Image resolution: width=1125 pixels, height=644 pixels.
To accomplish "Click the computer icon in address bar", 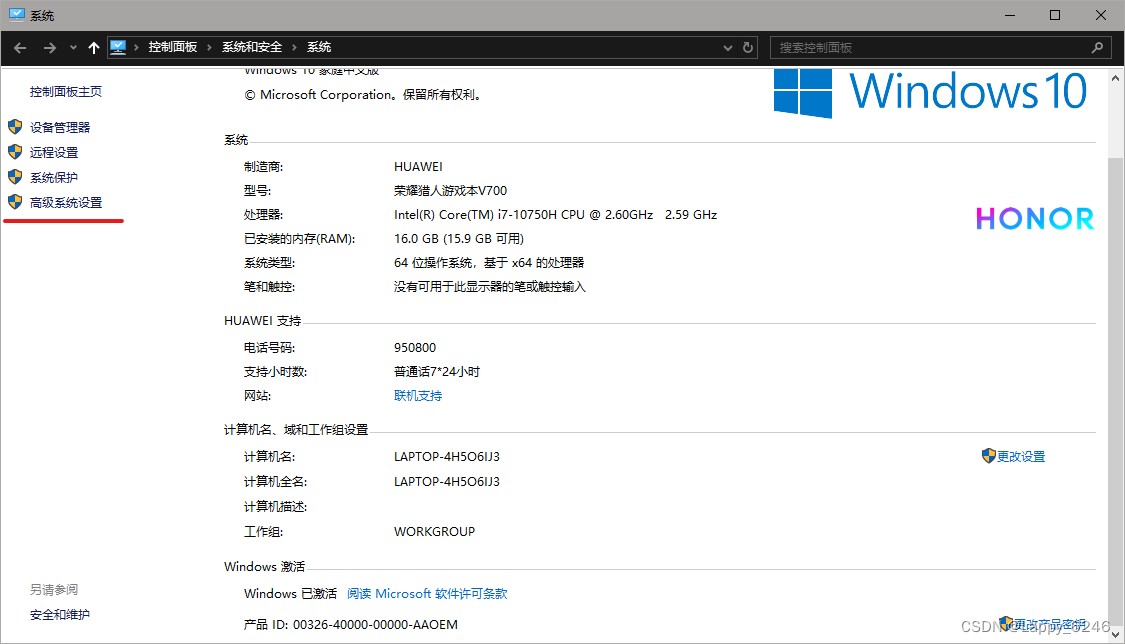I will [x=118, y=47].
